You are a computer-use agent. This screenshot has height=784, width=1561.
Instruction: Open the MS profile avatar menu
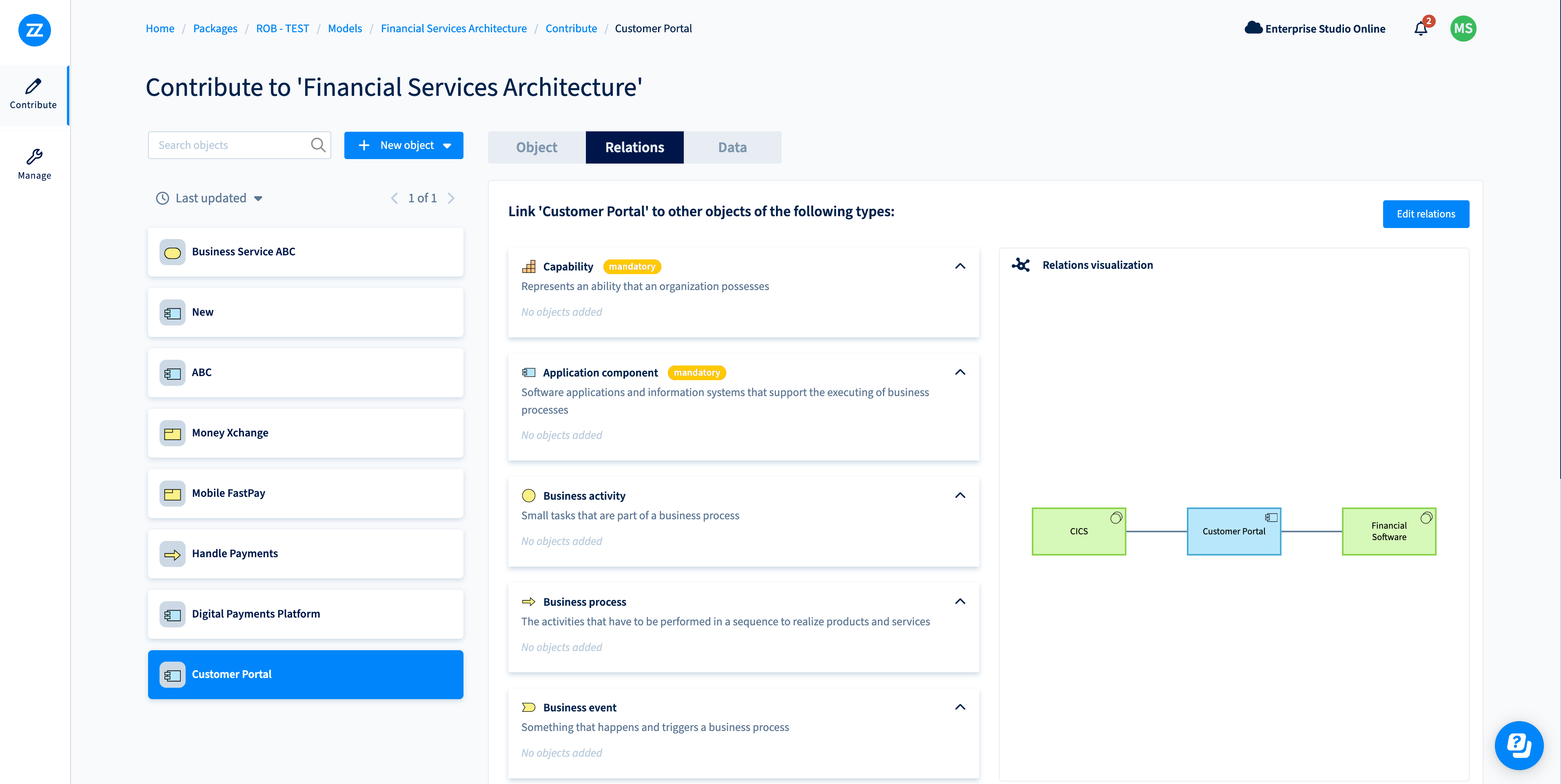(x=1463, y=29)
